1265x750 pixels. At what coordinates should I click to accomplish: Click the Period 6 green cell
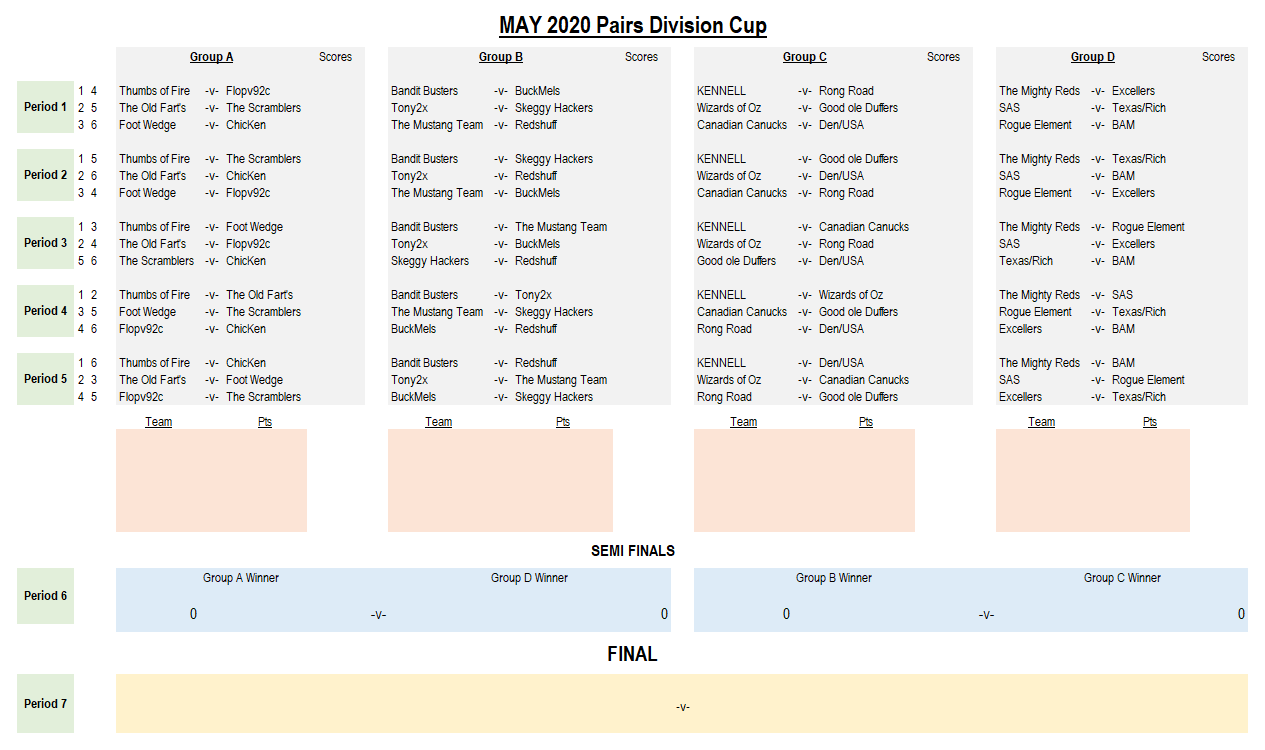tap(45, 596)
